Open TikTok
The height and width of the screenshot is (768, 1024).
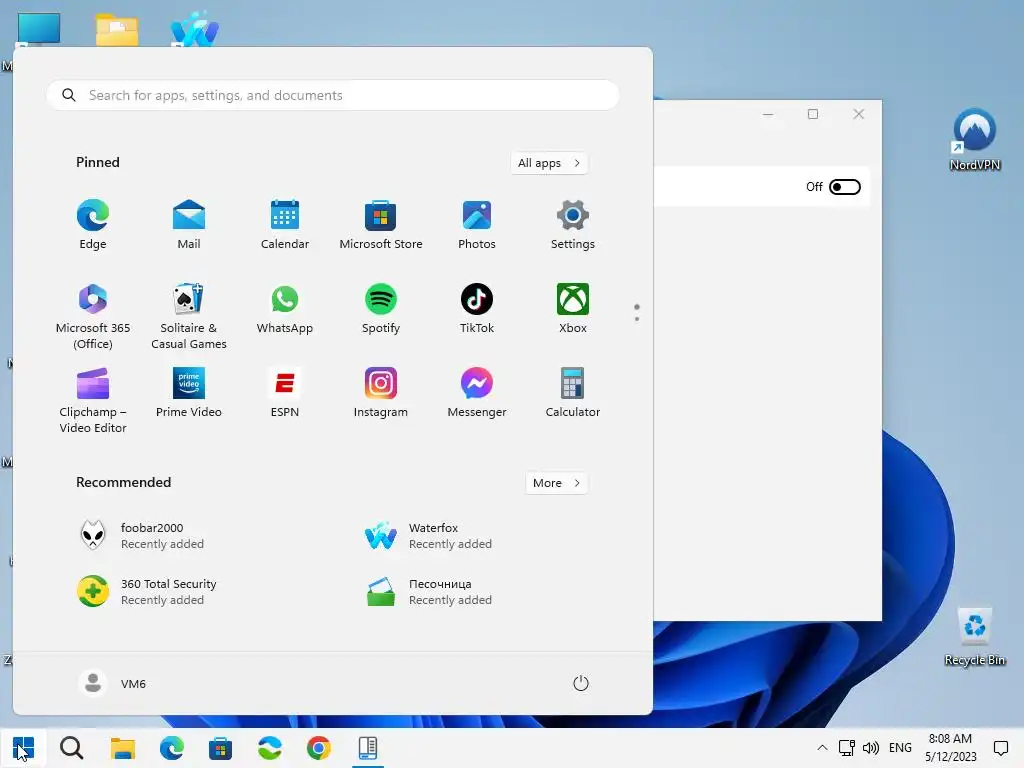pyautogui.click(x=477, y=310)
